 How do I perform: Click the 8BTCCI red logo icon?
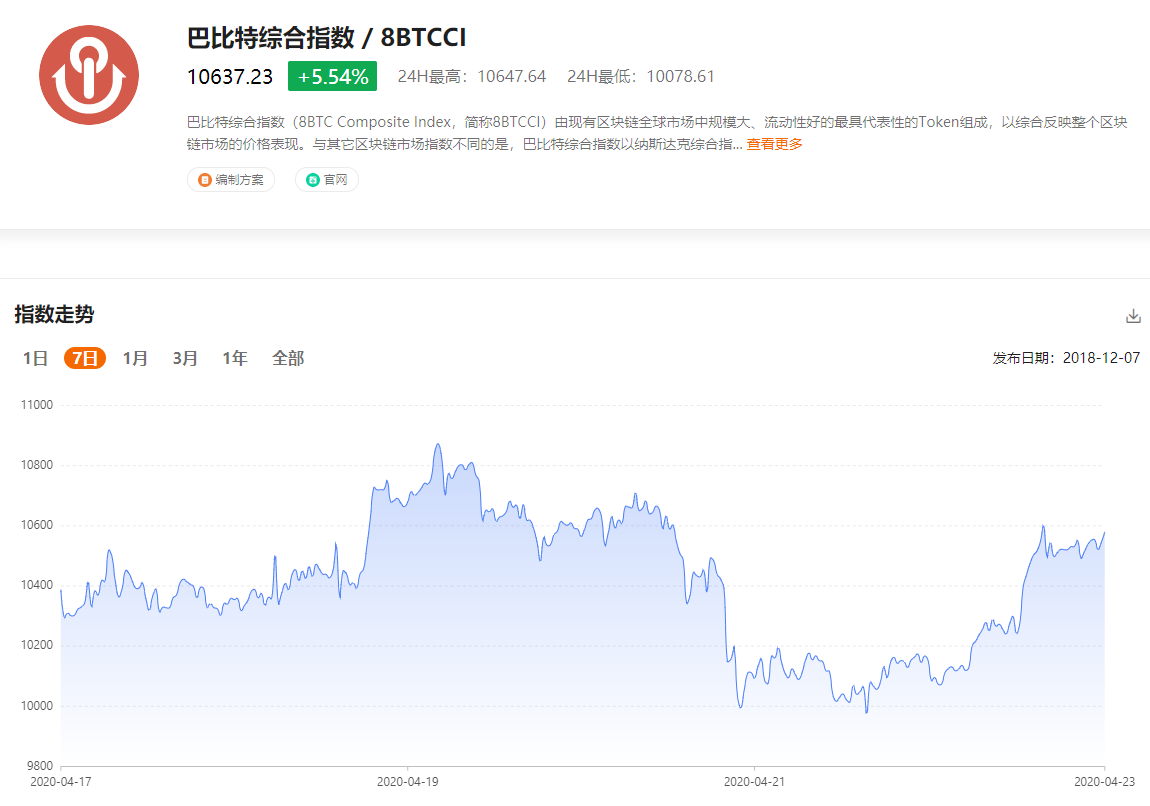(89, 75)
